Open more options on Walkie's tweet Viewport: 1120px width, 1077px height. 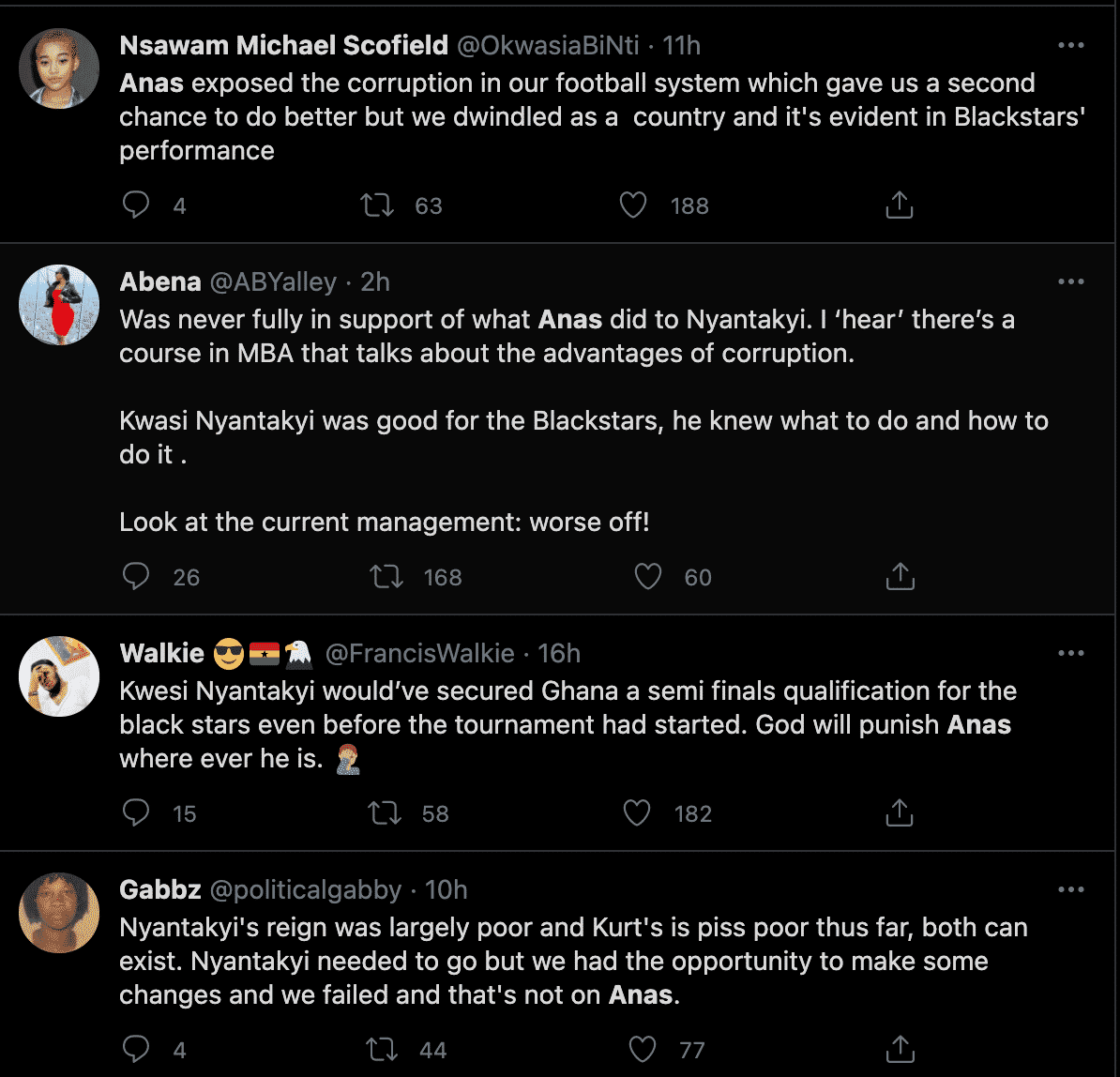coord(1070,653)
